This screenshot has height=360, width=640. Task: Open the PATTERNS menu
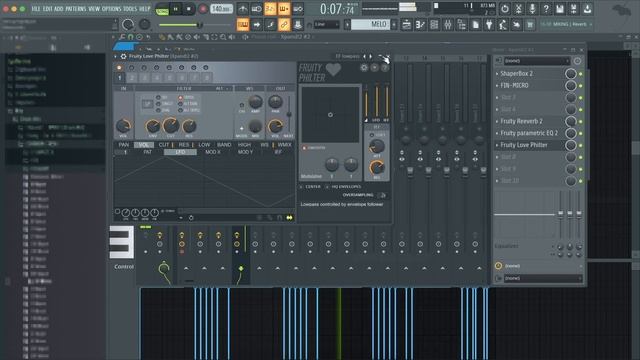point(76,9)
